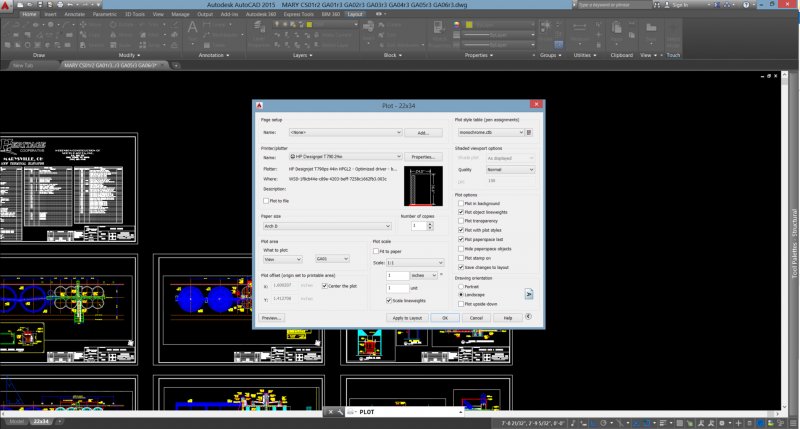Open the What to plot dropdown showing View
Viewport: 800px width, 429px height.
click(282, 259)
